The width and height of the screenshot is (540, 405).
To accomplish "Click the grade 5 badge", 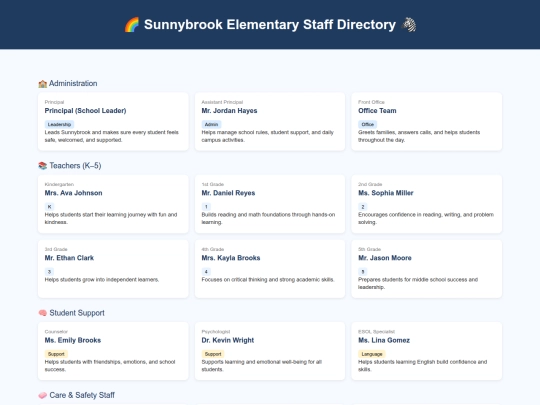I will click(x=363, y=272).
